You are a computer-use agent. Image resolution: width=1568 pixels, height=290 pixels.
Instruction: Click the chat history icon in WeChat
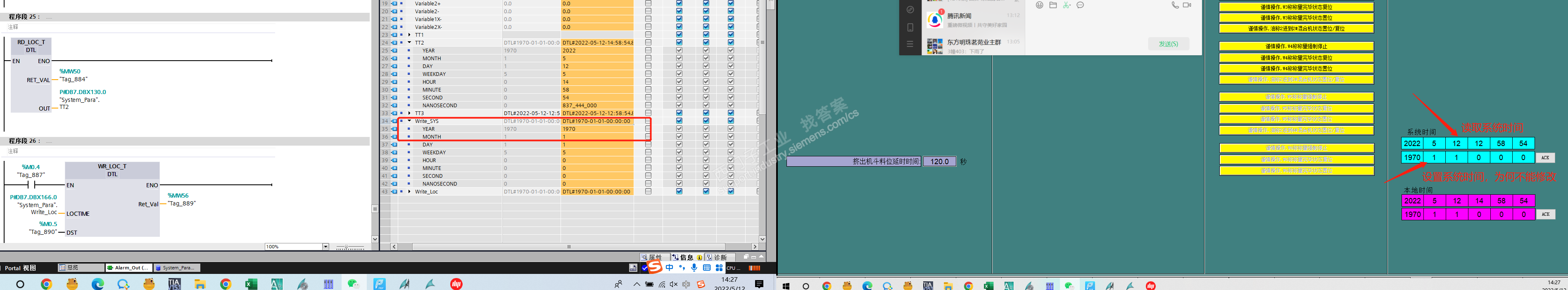pyautogui.click(x=1081, y=5)
